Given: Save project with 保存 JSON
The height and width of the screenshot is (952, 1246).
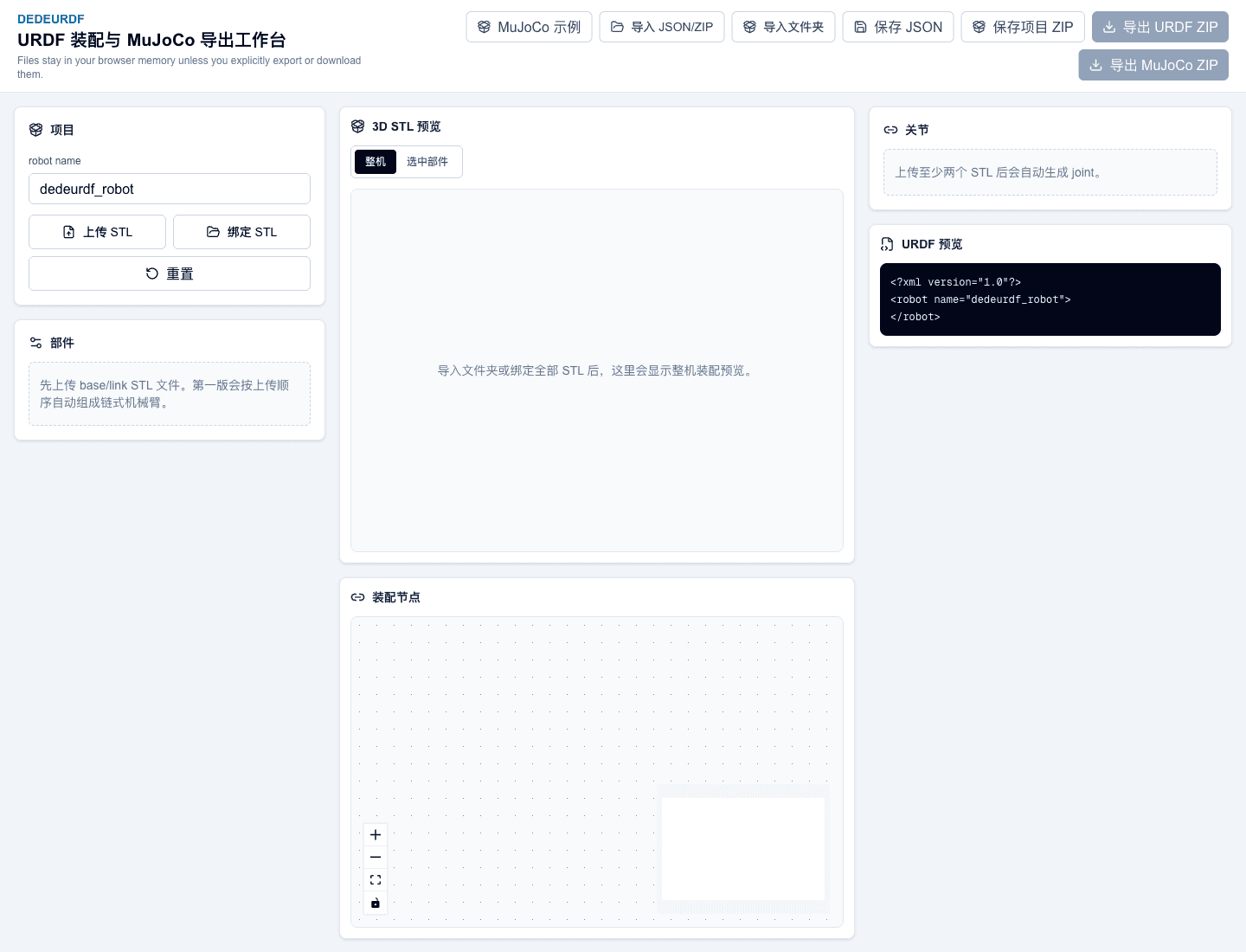Looking at the screenshot, I should (x=898, y=27).
